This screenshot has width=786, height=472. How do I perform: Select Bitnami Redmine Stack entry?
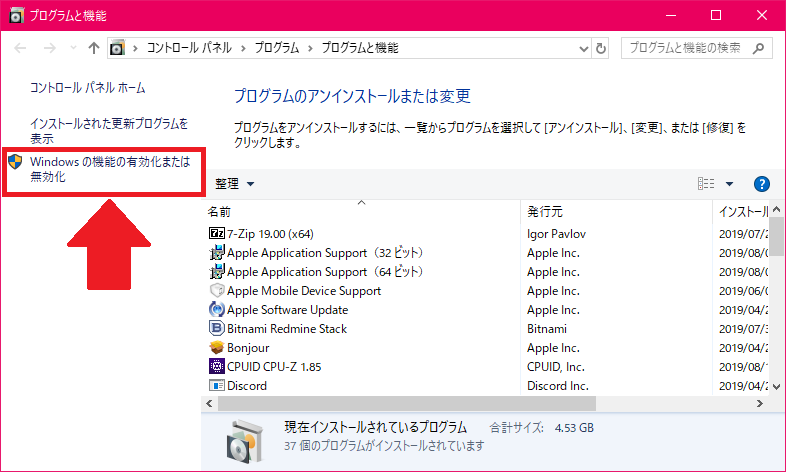287,329
